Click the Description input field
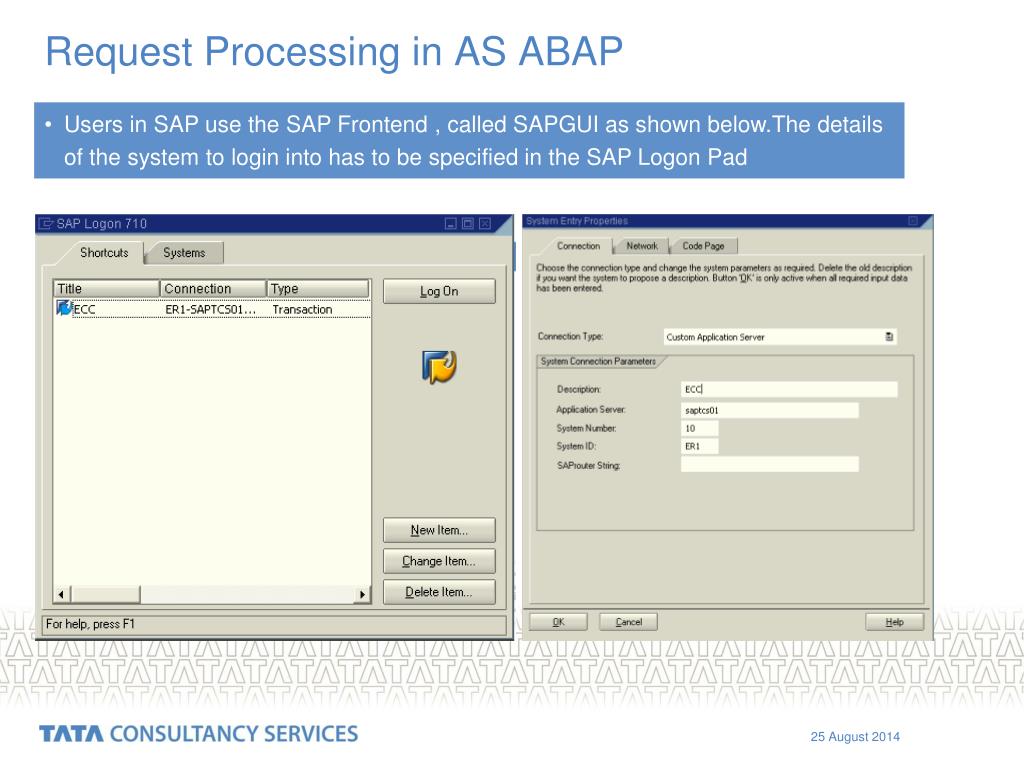This screenshot has height=768, width=1024. [789, 389]
